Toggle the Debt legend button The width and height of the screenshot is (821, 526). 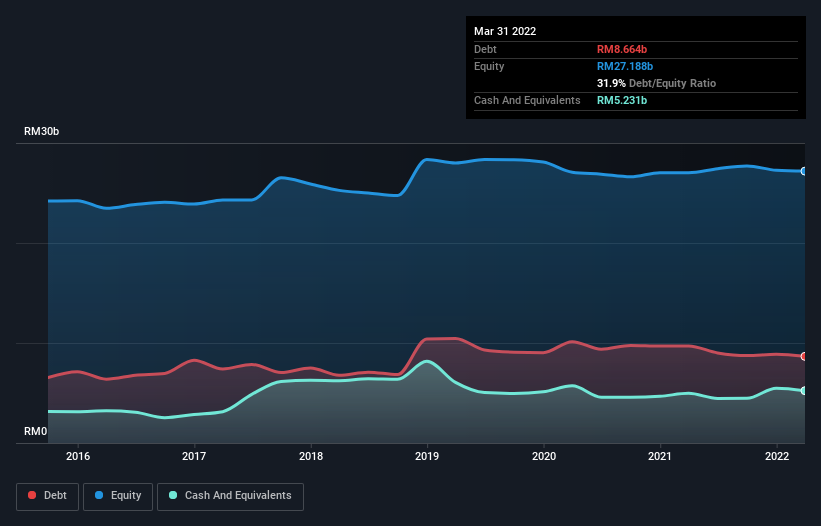(x=48, y=496)
